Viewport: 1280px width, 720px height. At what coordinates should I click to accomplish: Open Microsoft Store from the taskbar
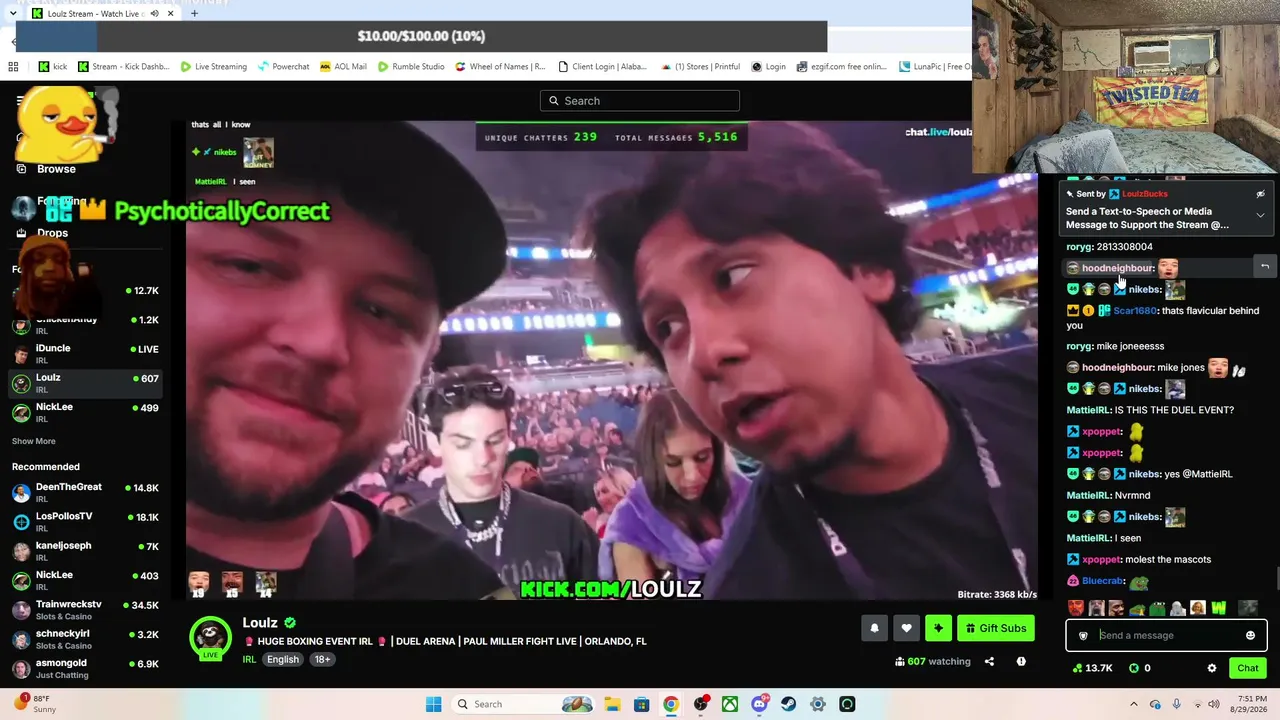(641, 704)
